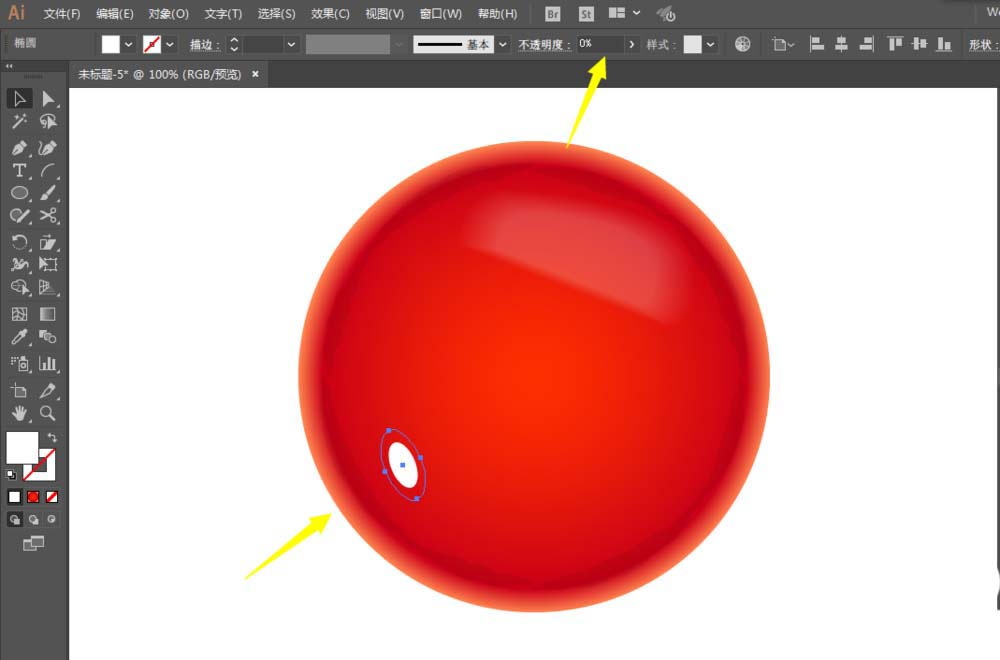Image resolution: width=1000 pixels, height=660 pixels.
Task: Open control bar fill color dropdown
Action: click(128, 44)
